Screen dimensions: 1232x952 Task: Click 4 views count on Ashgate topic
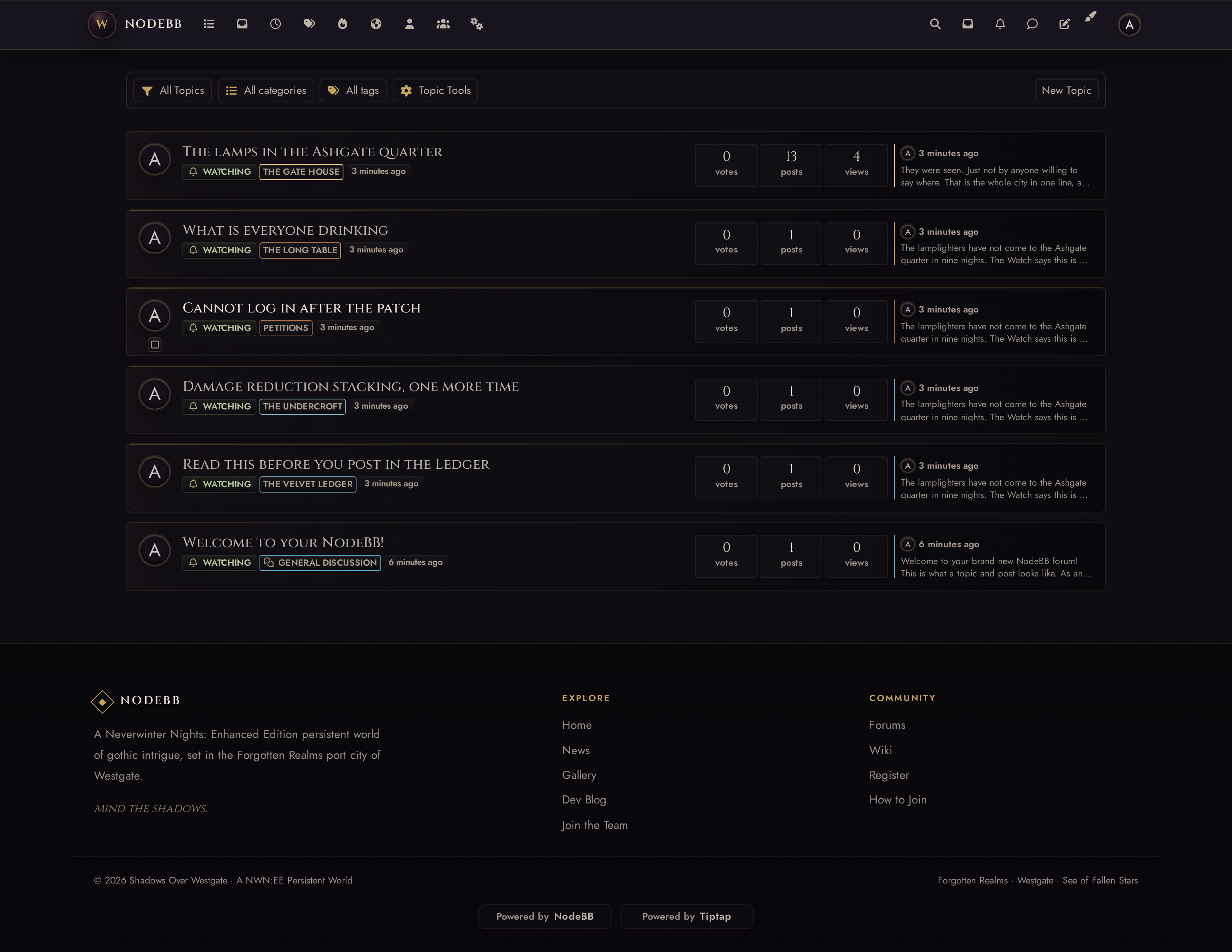pyautogui.click(x=856, y=165)
